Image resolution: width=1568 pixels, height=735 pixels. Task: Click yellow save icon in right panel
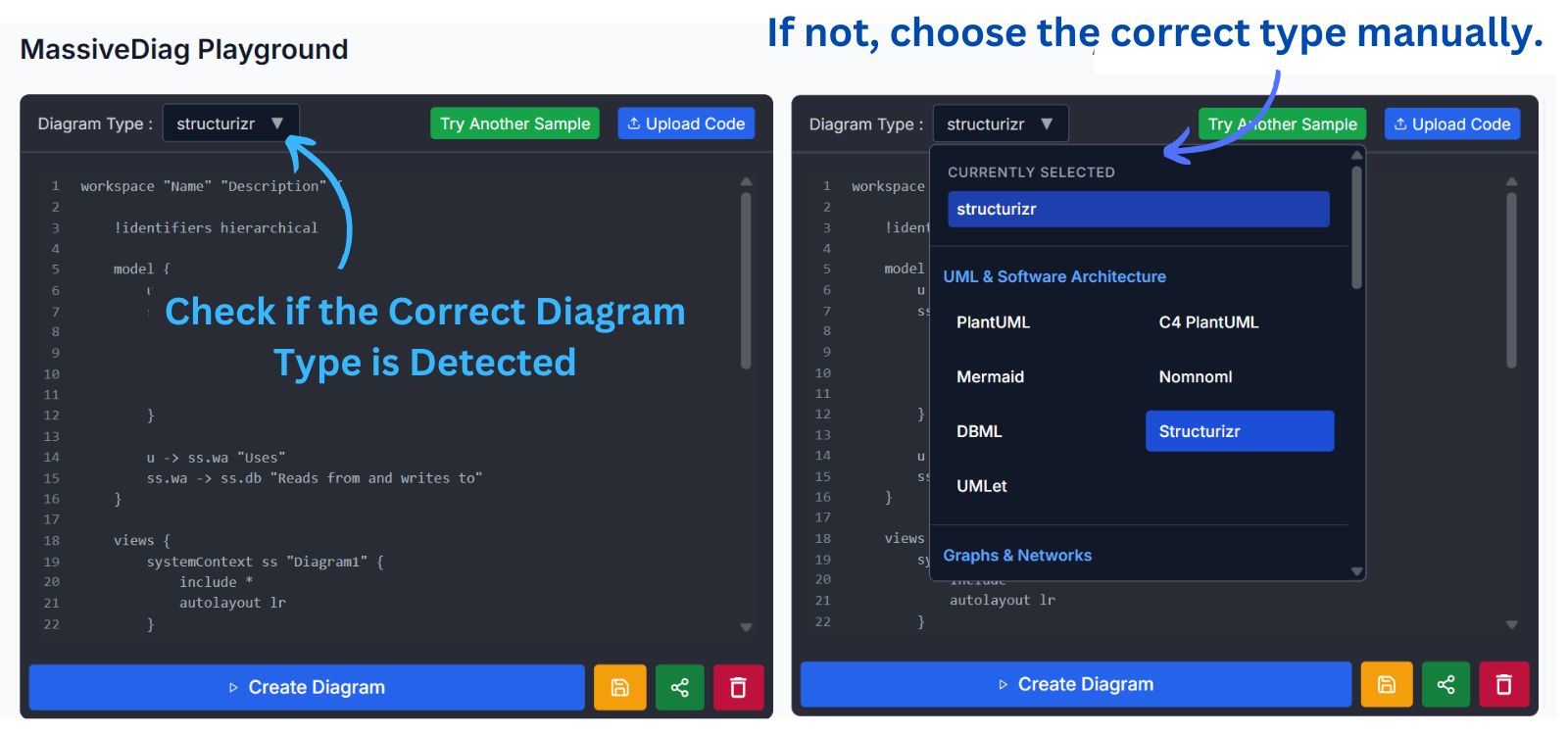tap(1387, 684)
